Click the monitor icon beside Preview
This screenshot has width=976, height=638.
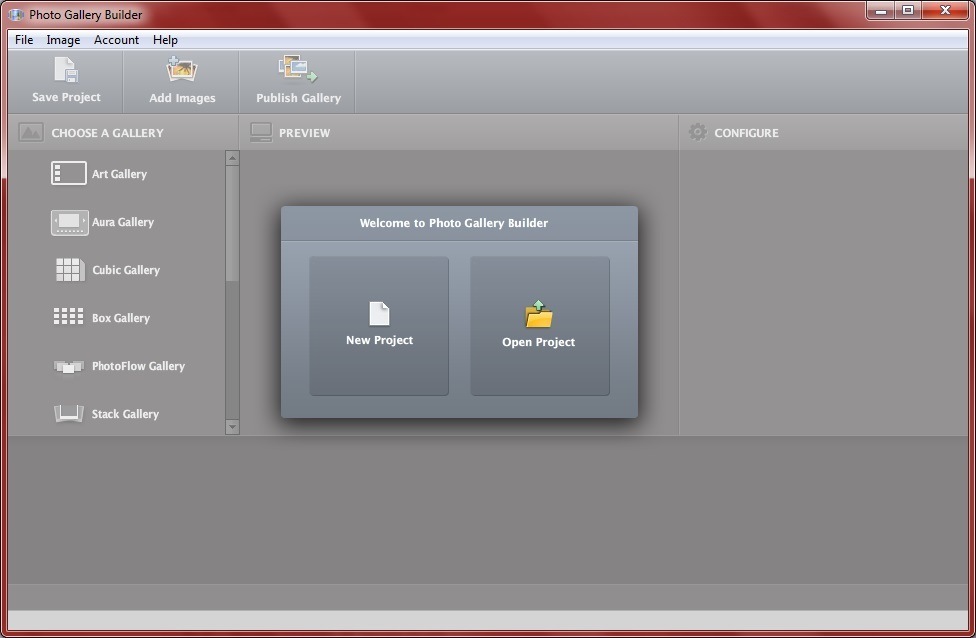(262, 131)
